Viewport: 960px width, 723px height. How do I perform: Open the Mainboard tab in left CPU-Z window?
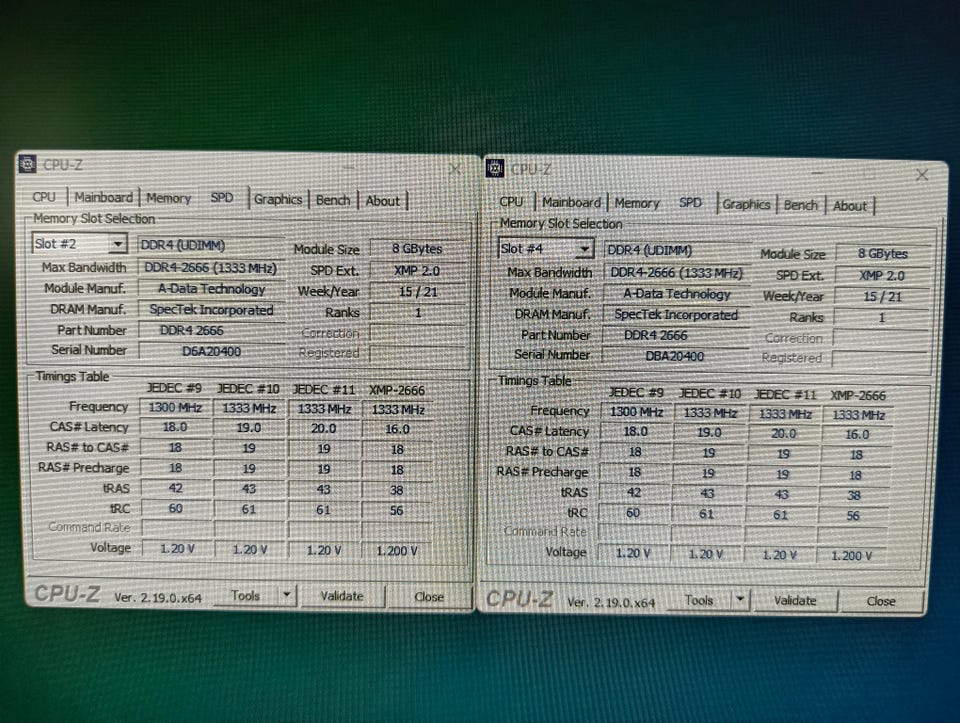click(x=103, y=198)
